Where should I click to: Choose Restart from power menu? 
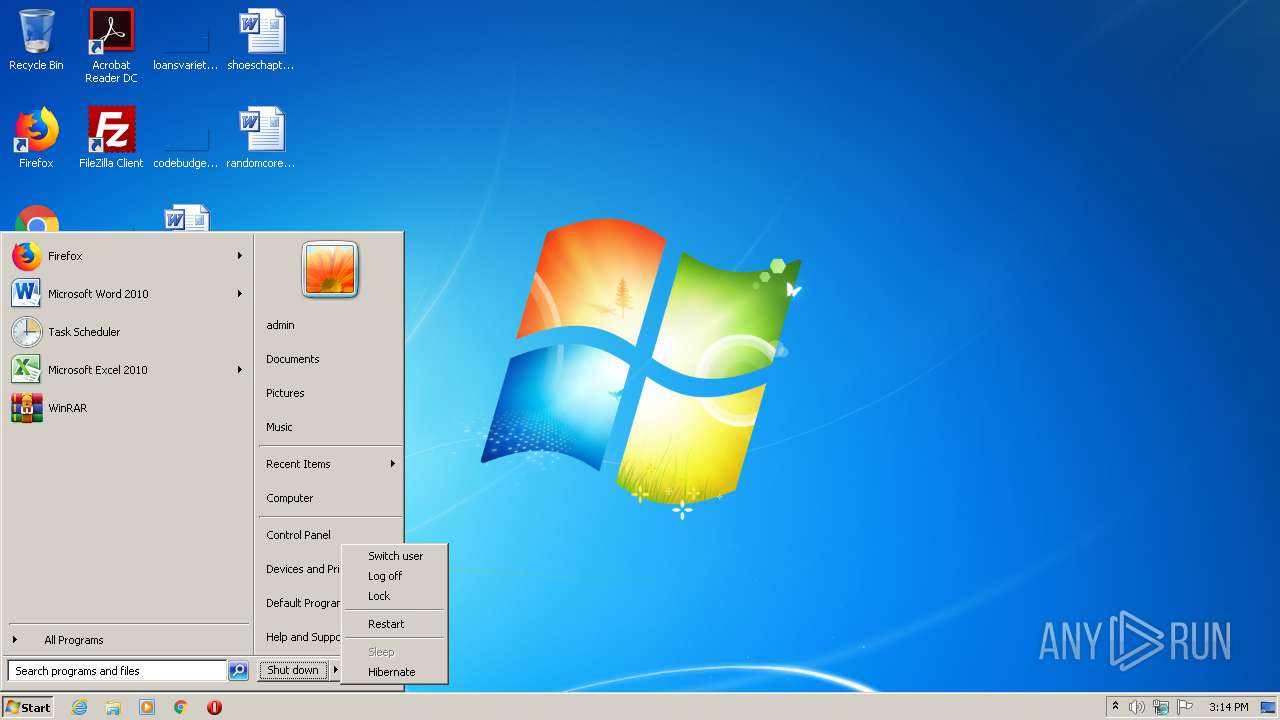(x=394, y=624)
